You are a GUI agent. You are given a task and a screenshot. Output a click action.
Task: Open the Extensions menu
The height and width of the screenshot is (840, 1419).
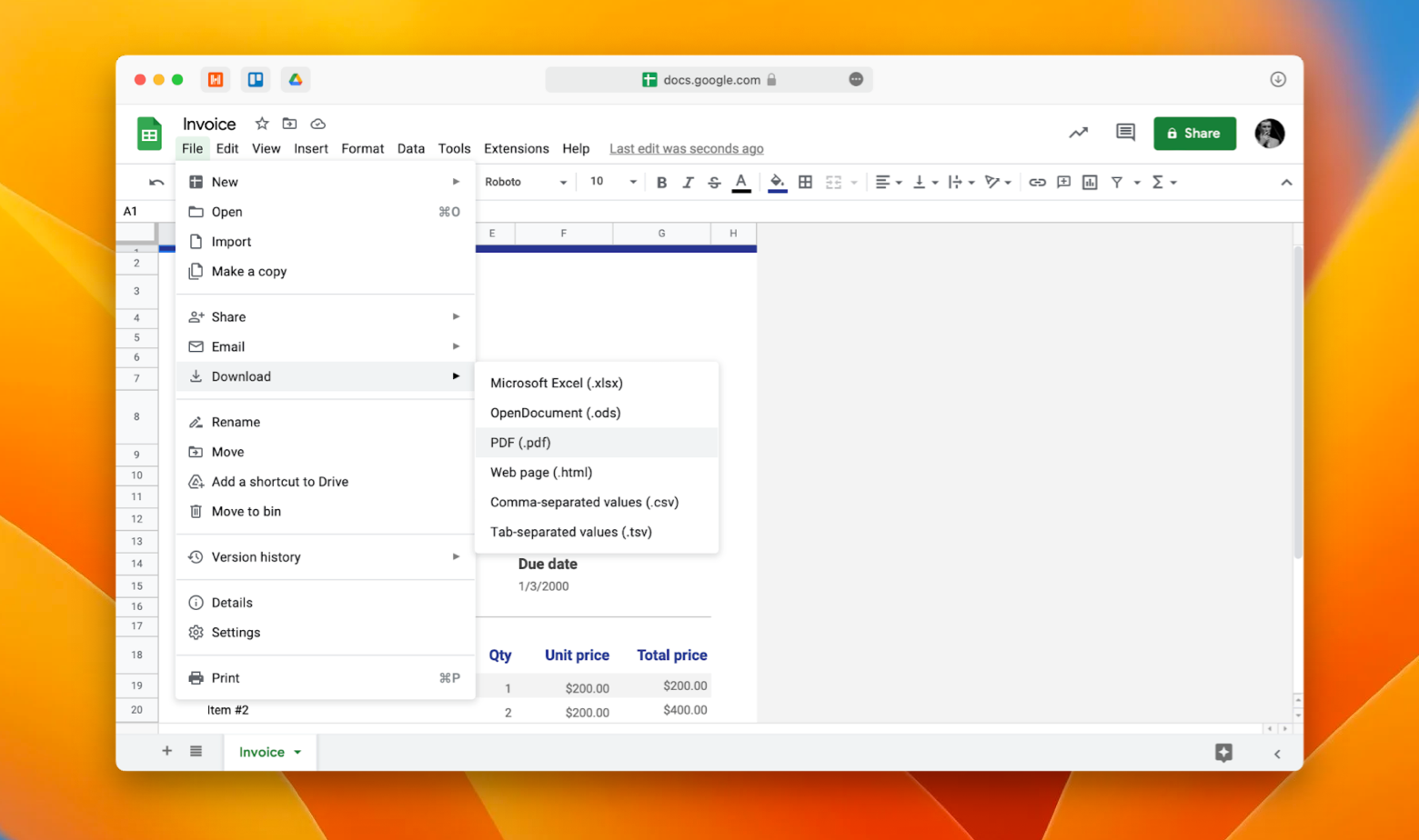coord(516,148)
